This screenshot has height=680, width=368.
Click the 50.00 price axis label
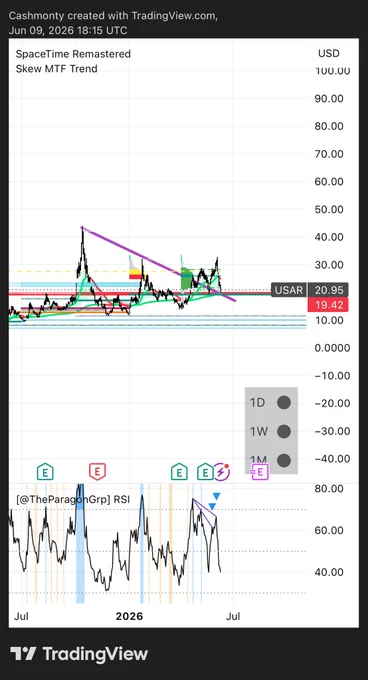(x=329, y=209)
